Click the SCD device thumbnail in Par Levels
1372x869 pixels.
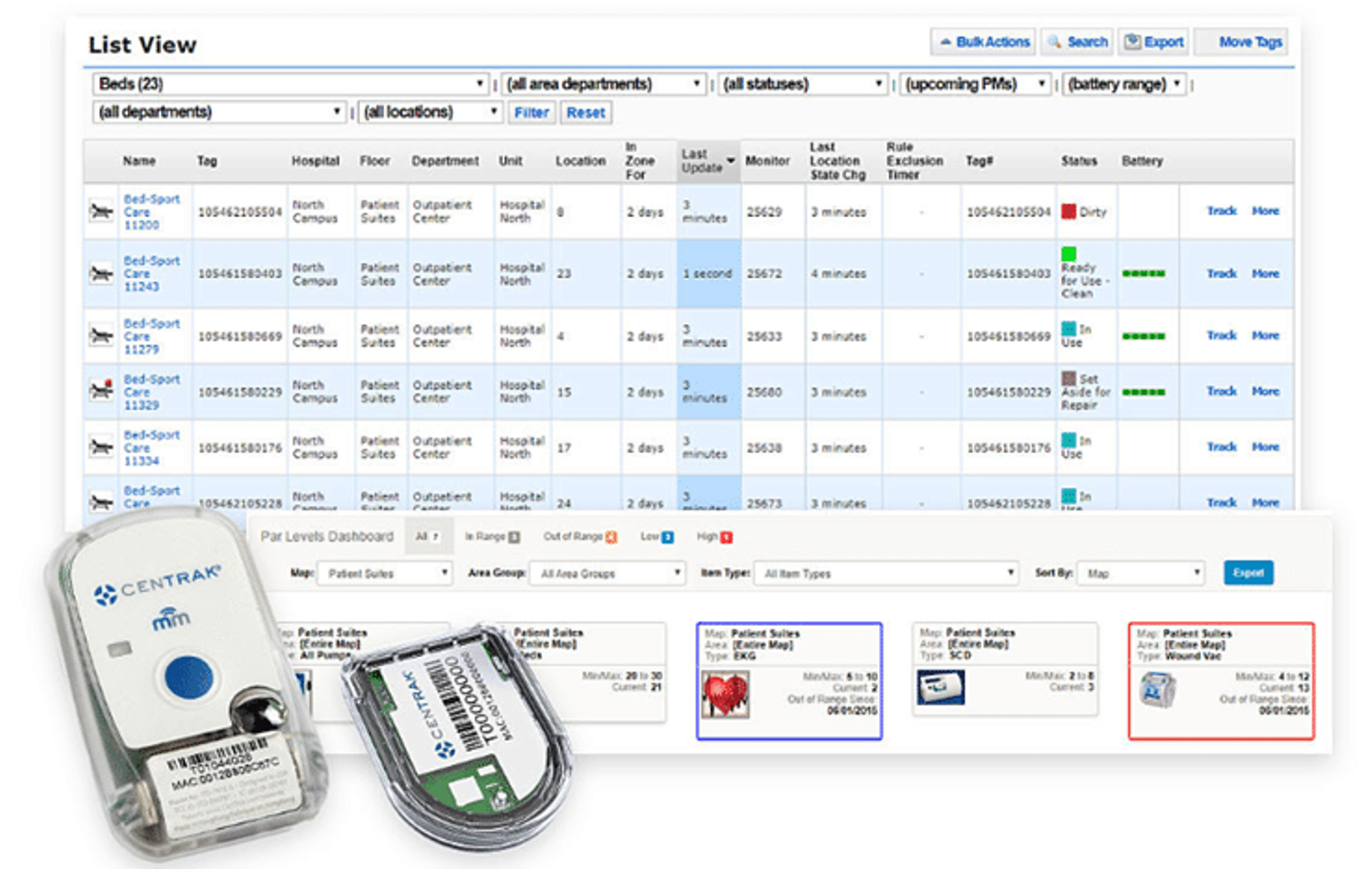pos(940,687)
